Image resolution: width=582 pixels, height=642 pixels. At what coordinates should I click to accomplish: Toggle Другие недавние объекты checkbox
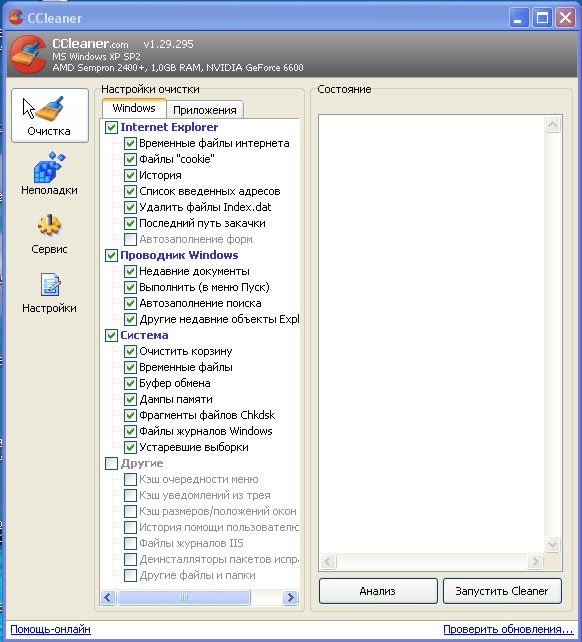pyautogui.click(x=130, y=319)
